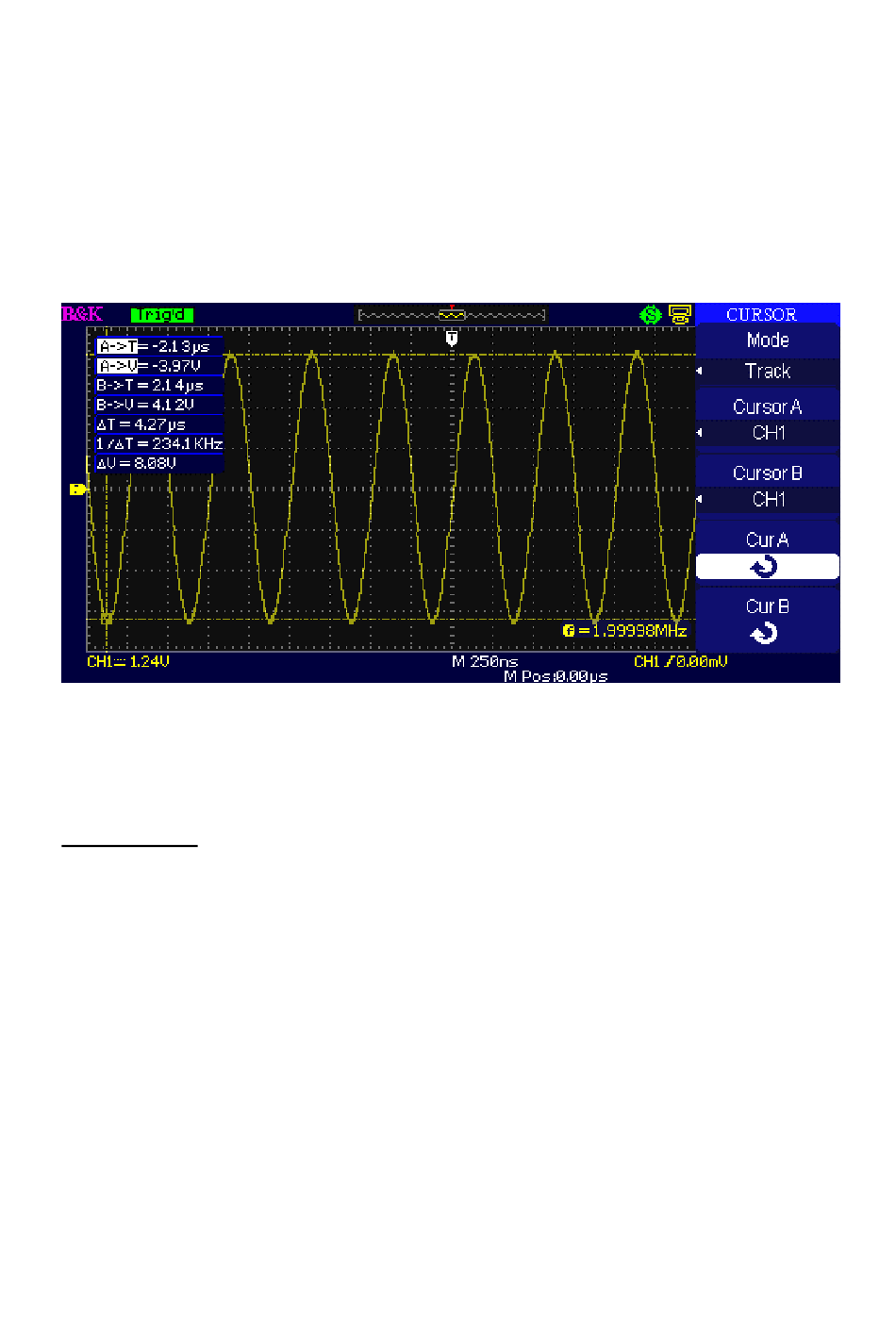Click the Cur A rotary knob icon
The width and height of the screenshot is (896, 1344).
(763, 567)
